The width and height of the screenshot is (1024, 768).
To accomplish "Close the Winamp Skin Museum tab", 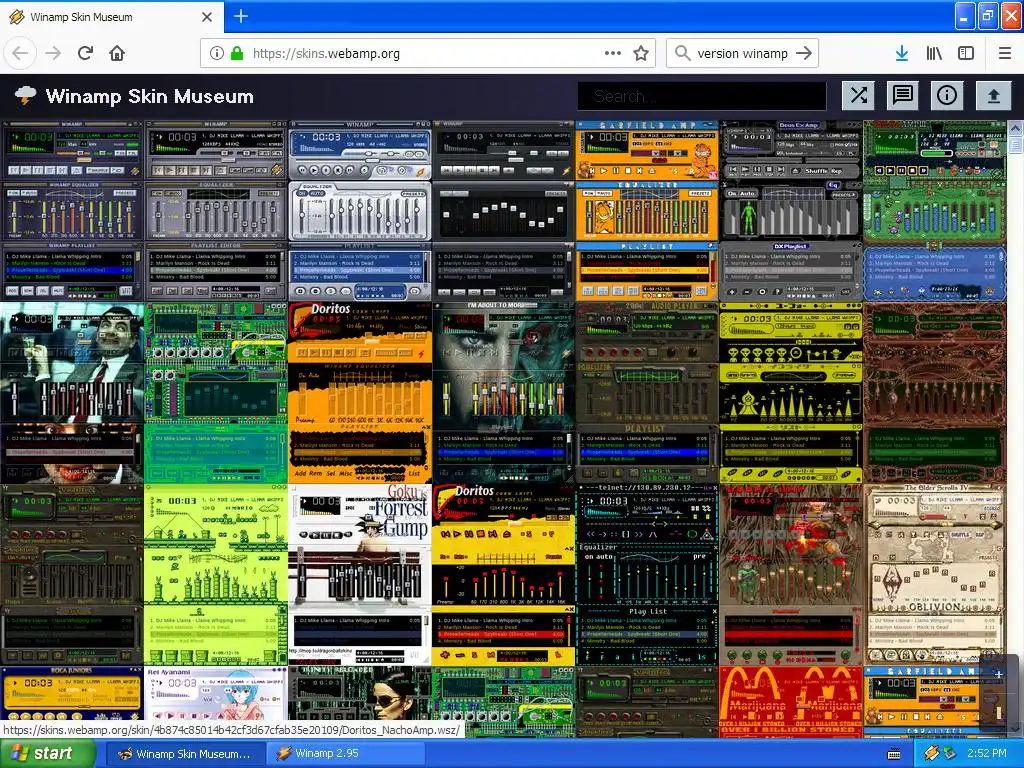I will click(x=207, y=17).
